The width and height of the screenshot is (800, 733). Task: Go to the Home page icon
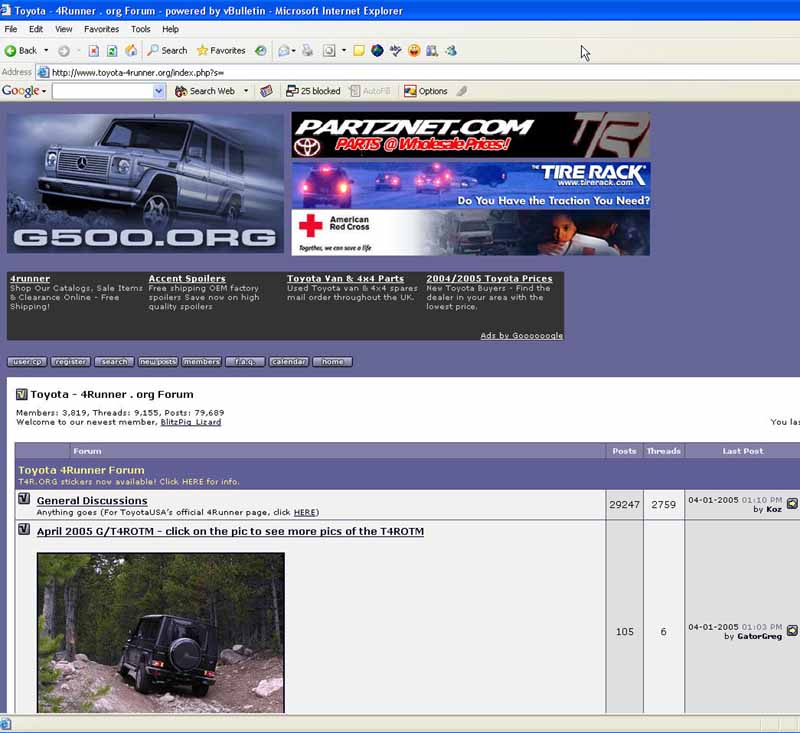[131, 50]
